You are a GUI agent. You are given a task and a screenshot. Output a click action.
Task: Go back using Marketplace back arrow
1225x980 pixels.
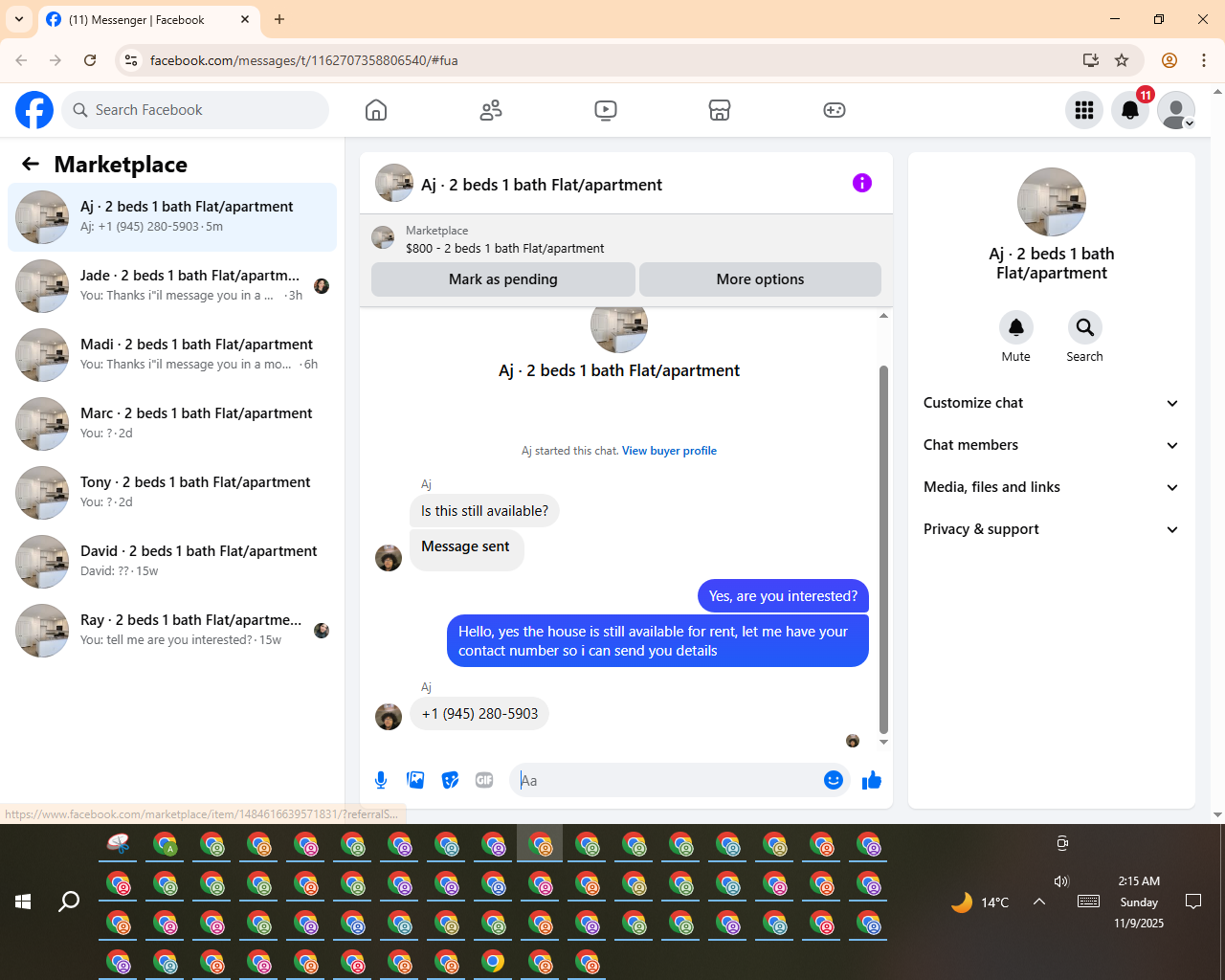pos(31,164)
